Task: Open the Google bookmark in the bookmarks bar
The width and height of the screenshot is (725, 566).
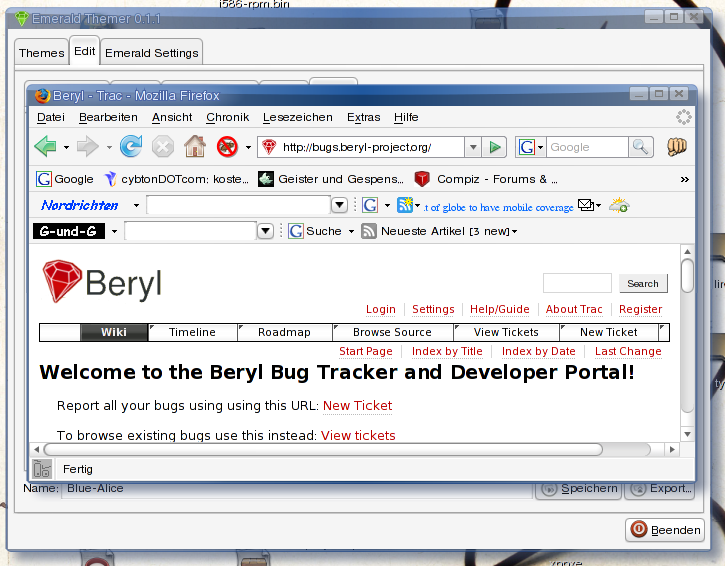Action: pos(65,179)
